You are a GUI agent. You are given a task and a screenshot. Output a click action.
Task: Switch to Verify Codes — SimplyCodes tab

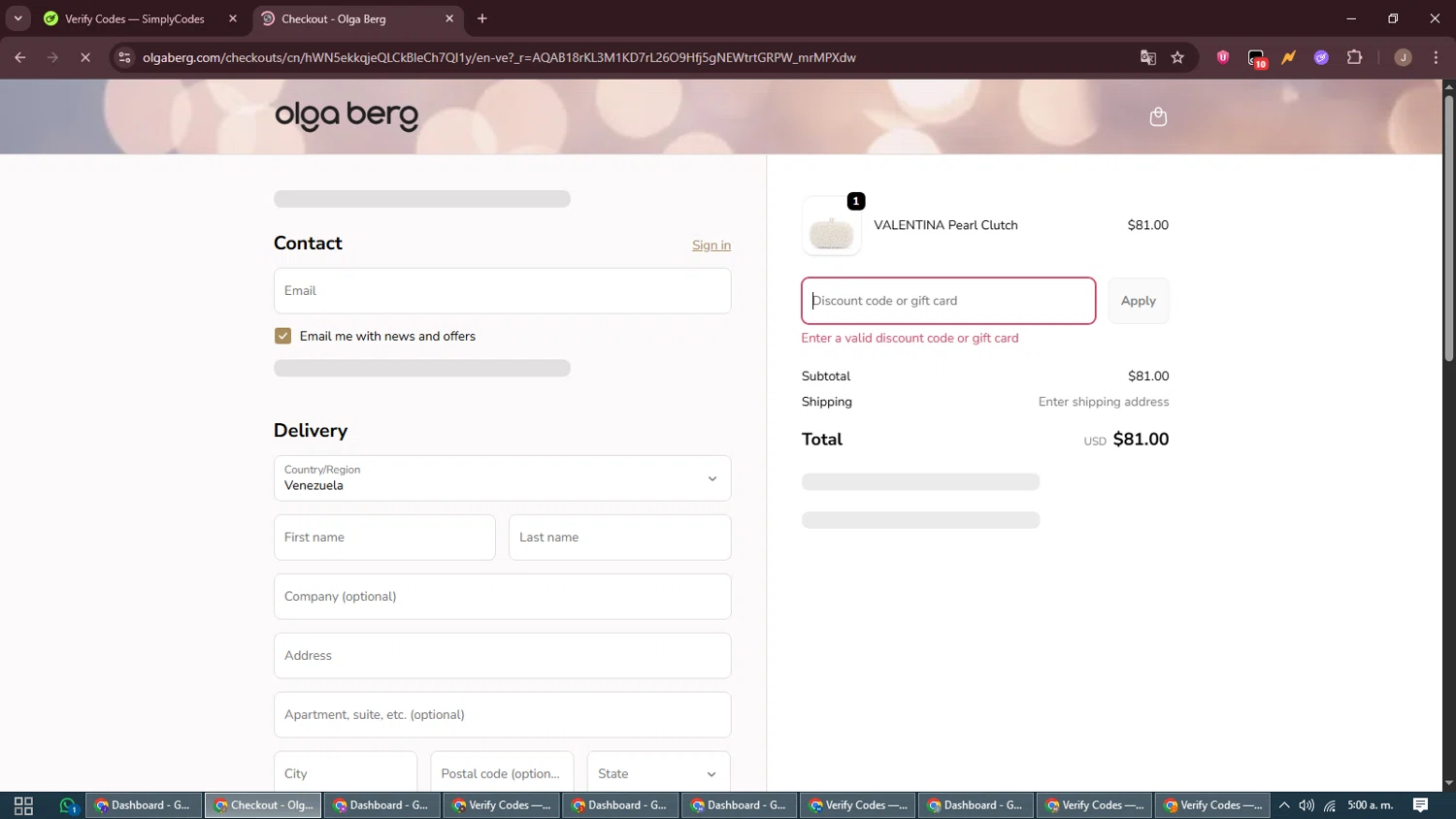(134, 18)
